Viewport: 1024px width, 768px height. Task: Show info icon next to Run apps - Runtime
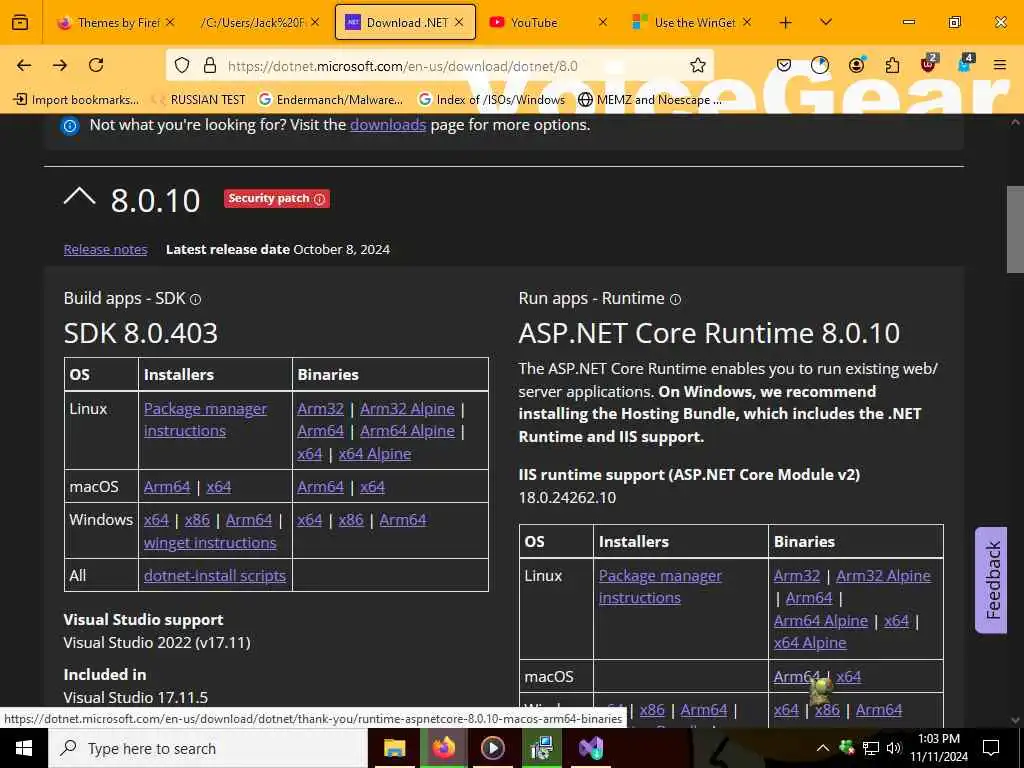pyautogui.click(x=675, y=299)
